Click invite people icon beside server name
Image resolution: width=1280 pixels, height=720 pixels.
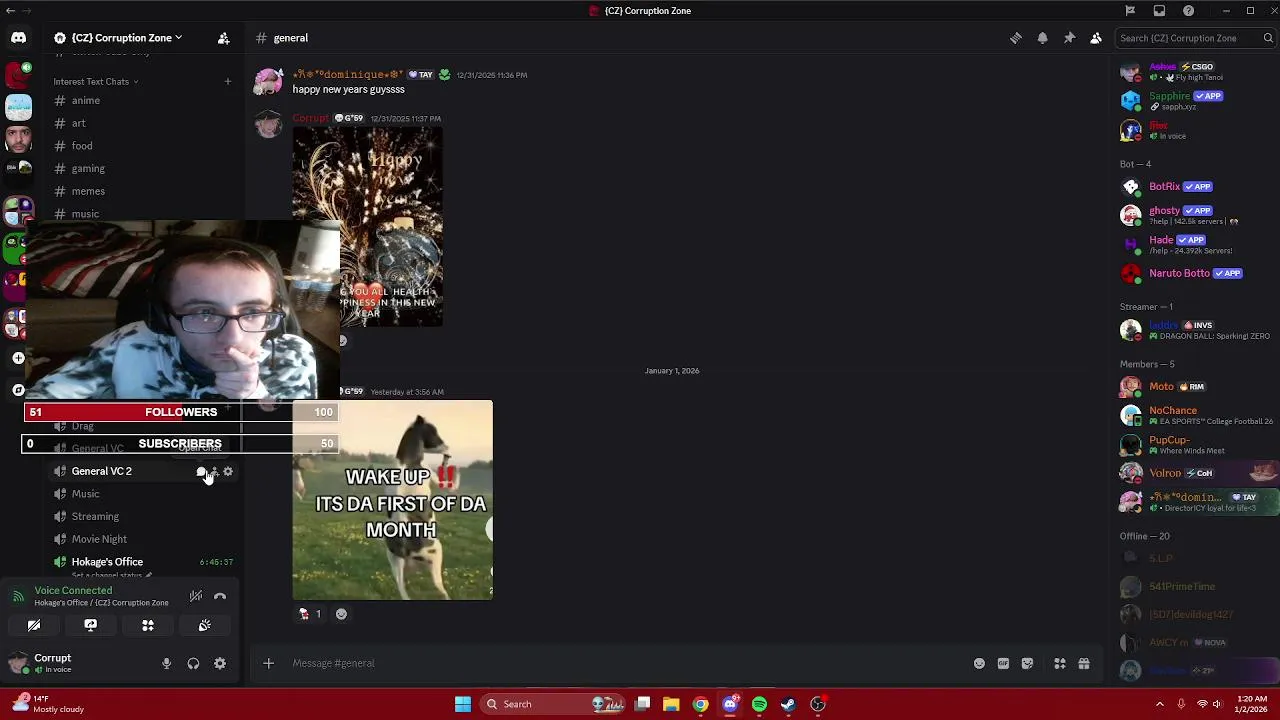pyautogui.click(x=223, y=38)
